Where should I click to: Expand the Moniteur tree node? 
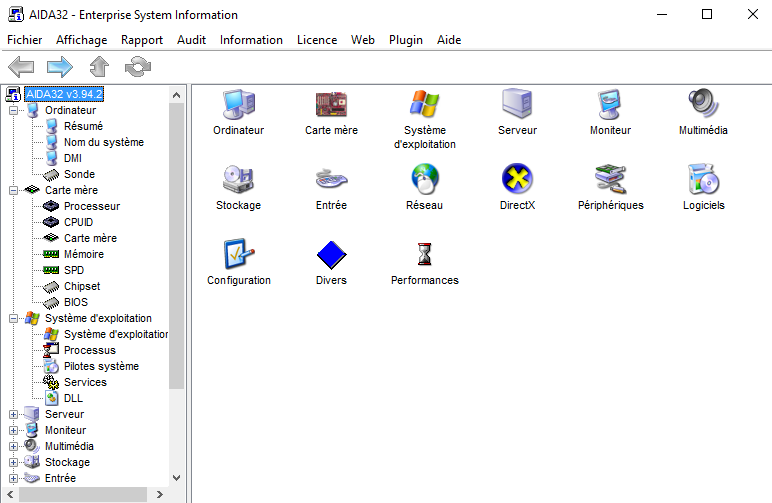coord(13,430)
